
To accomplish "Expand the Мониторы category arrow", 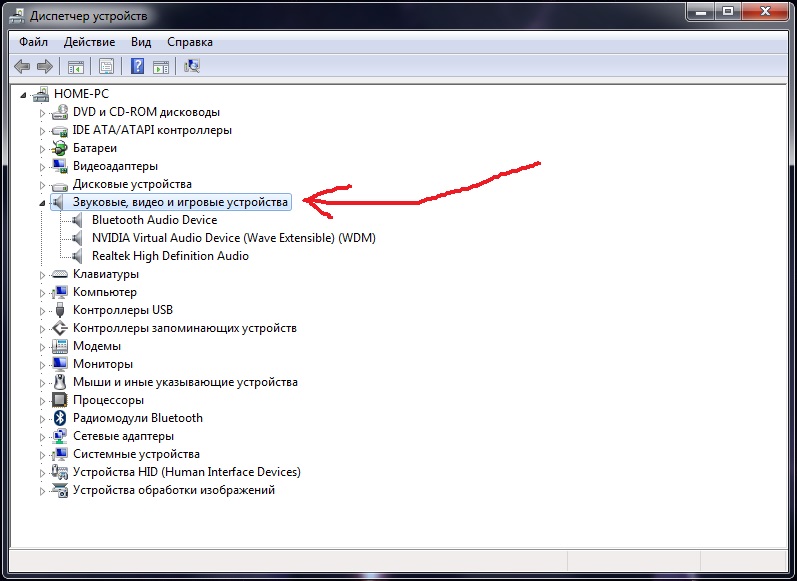I will [43, 365].
